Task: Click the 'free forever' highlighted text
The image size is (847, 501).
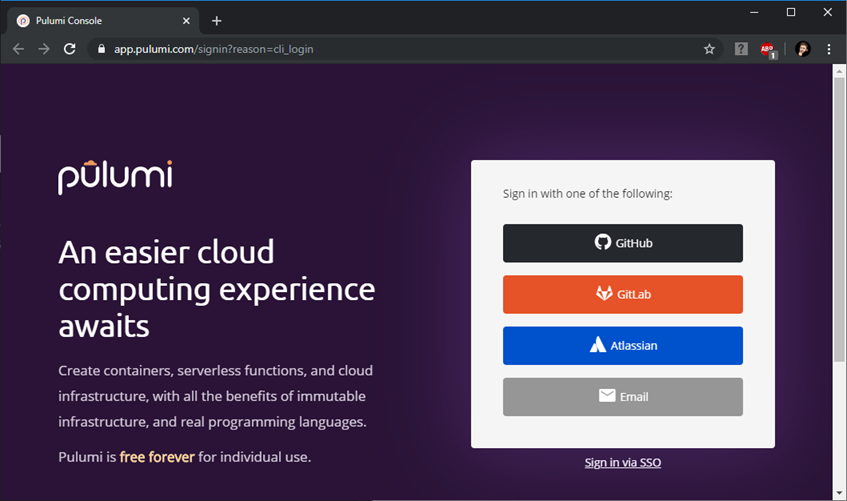Action: (157, 457)
